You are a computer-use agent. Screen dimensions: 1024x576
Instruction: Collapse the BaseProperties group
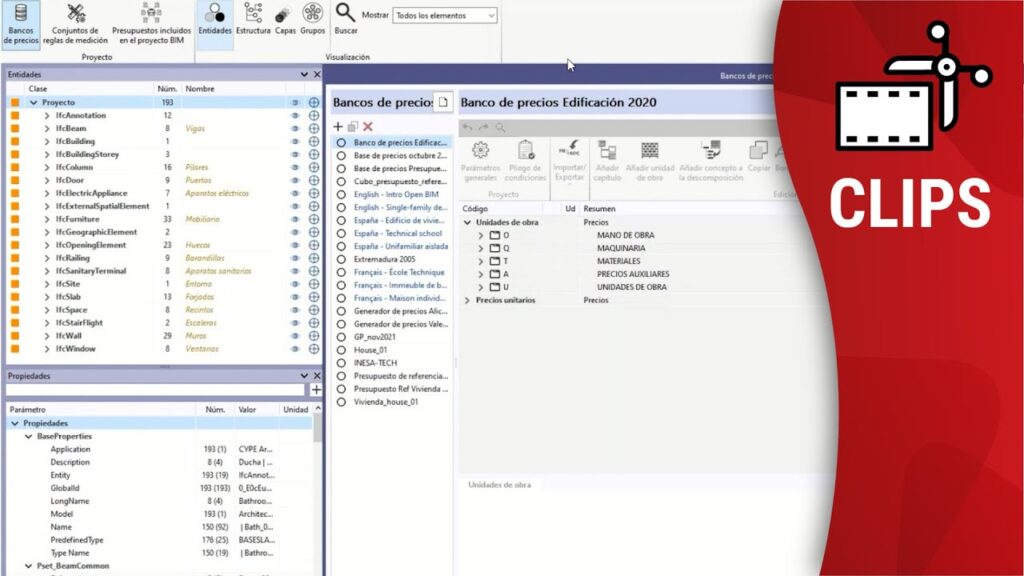point(28,437)
